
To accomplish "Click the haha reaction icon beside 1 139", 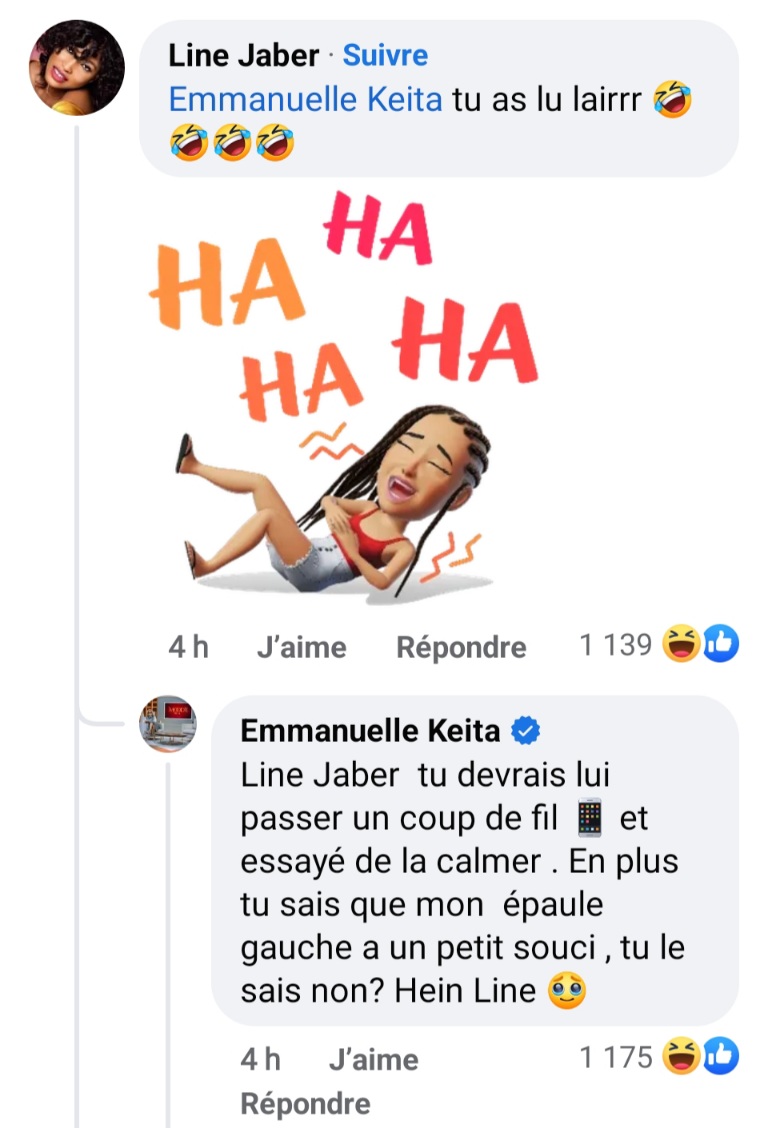I will 680,644.
